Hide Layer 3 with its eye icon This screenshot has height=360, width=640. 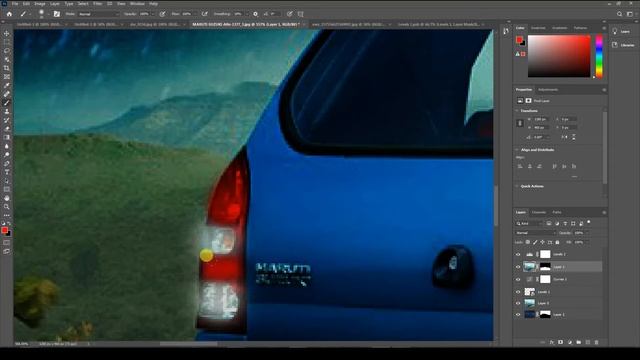518,303
